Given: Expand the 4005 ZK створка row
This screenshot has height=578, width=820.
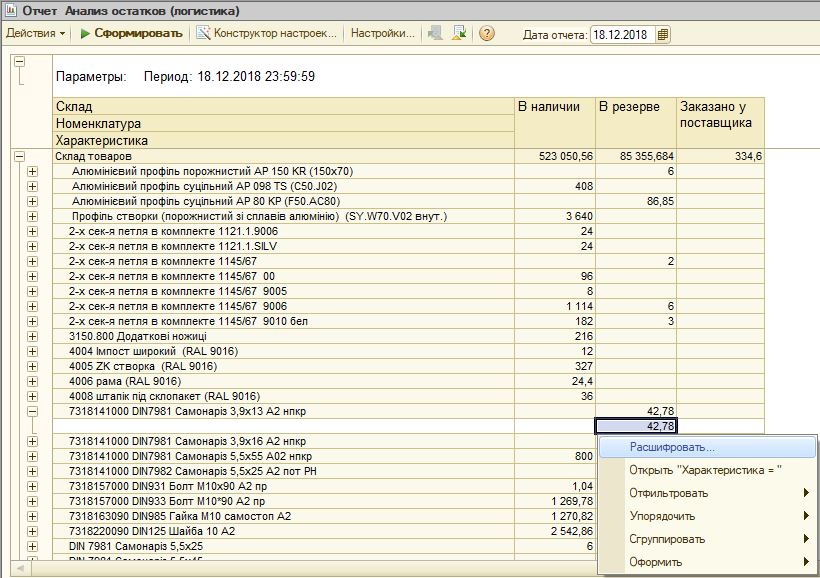Looking at the screenshot, I should pyautogui.click(x=32, y=367).
